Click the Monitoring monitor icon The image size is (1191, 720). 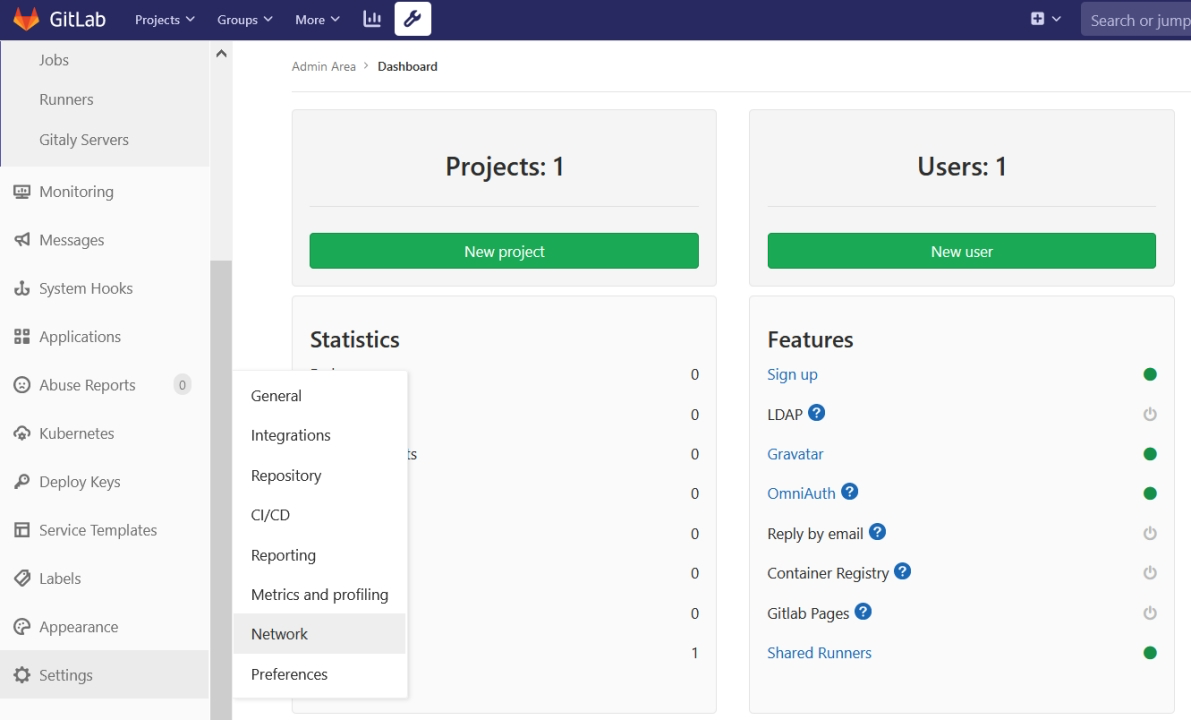point(22,191)
